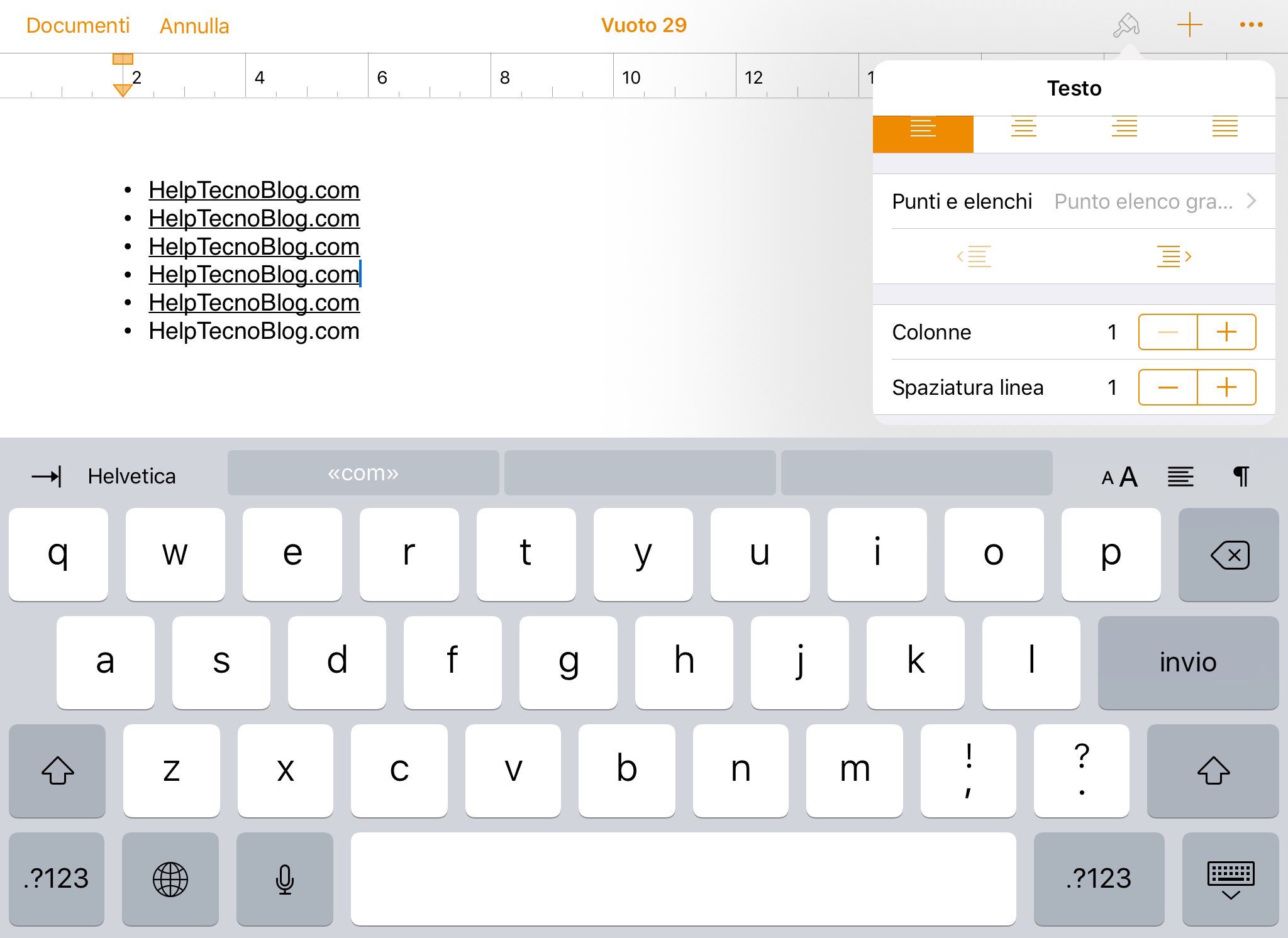1288x938 pixels.
Task: Tap the first HelpTecnoBlog.com link
Action: click(254, 190)
